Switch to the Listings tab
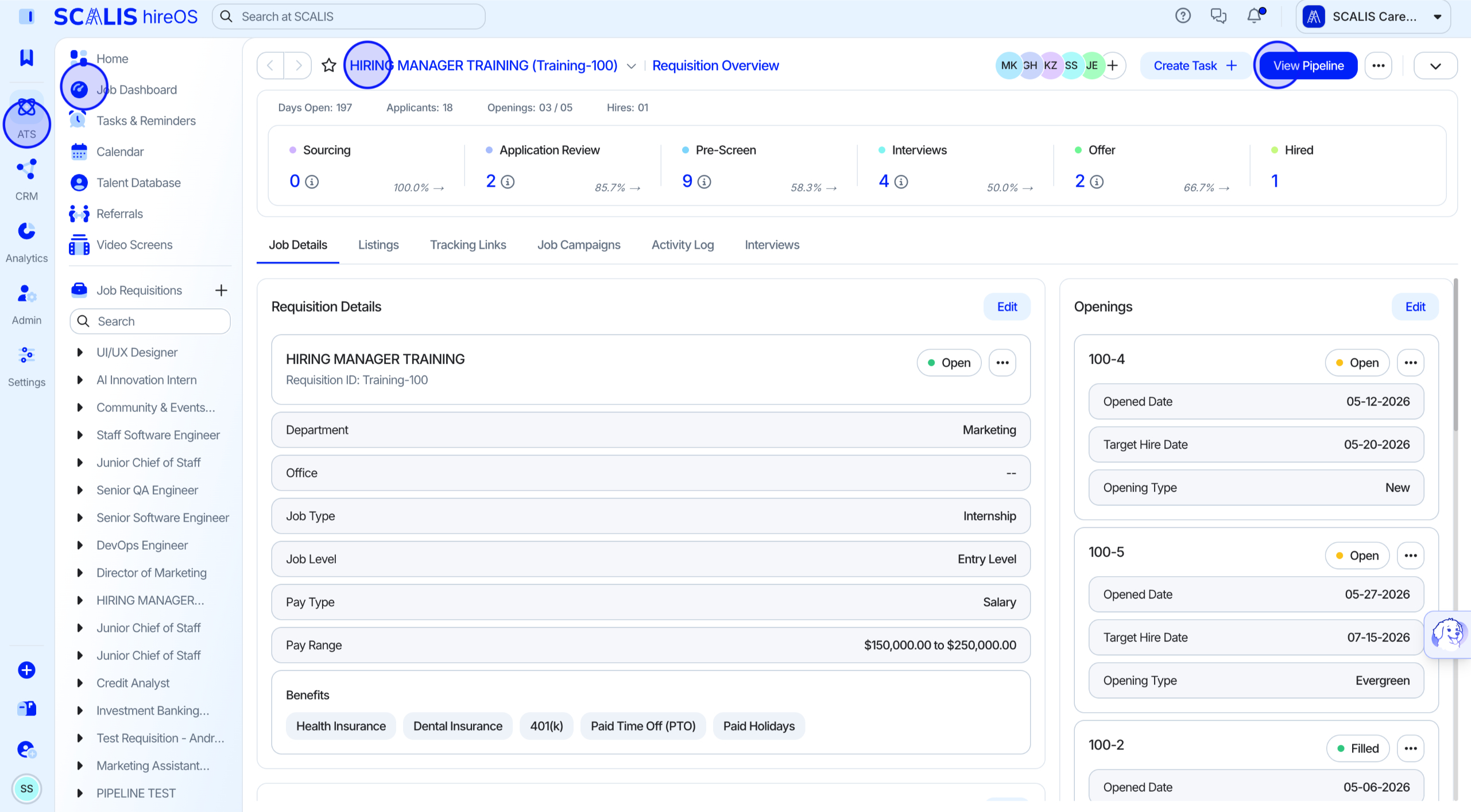The image size is (1471, 812). pyautogui.click(x=378, y=245)
